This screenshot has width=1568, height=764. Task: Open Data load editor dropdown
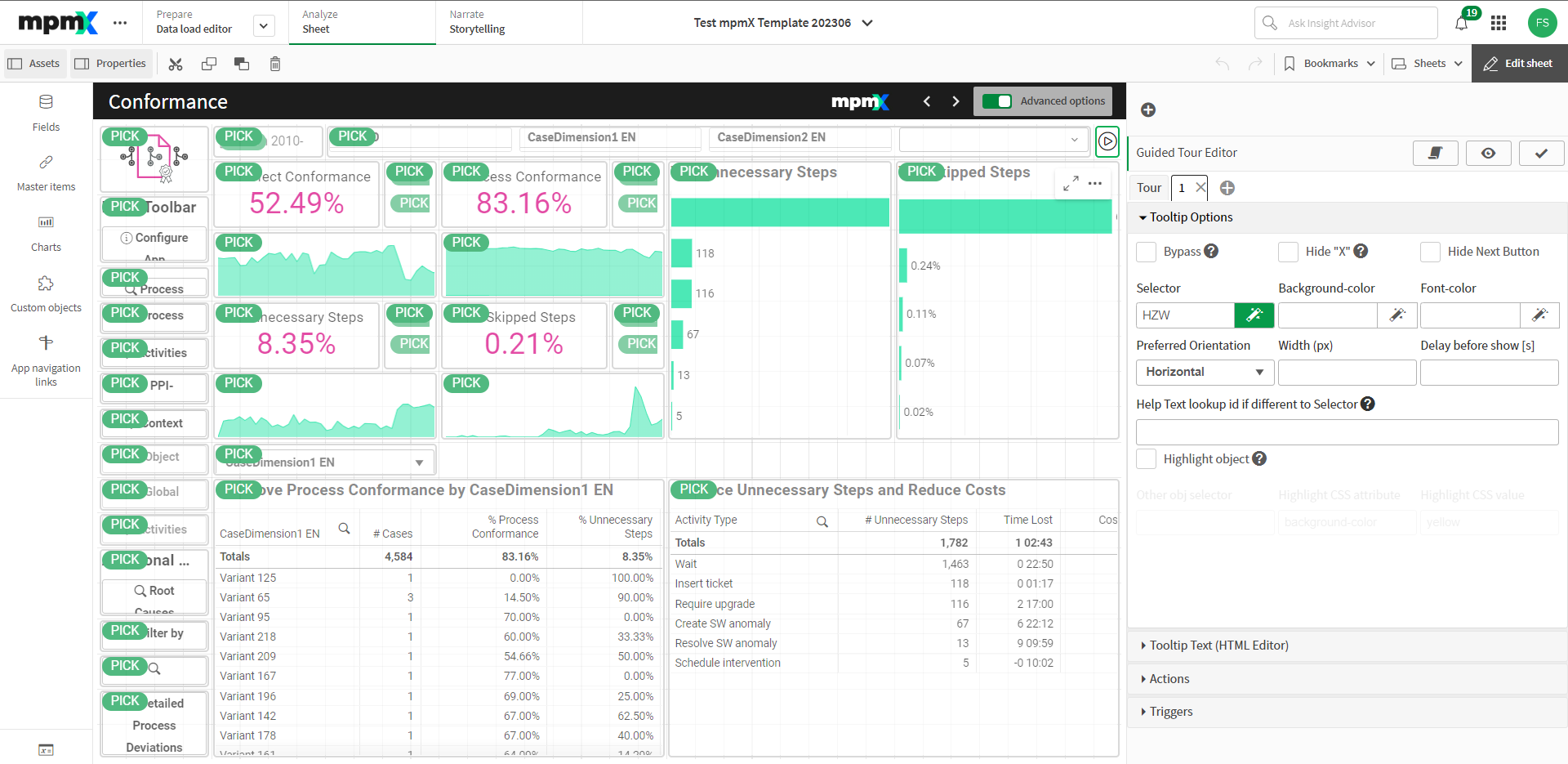coord(263,26)
